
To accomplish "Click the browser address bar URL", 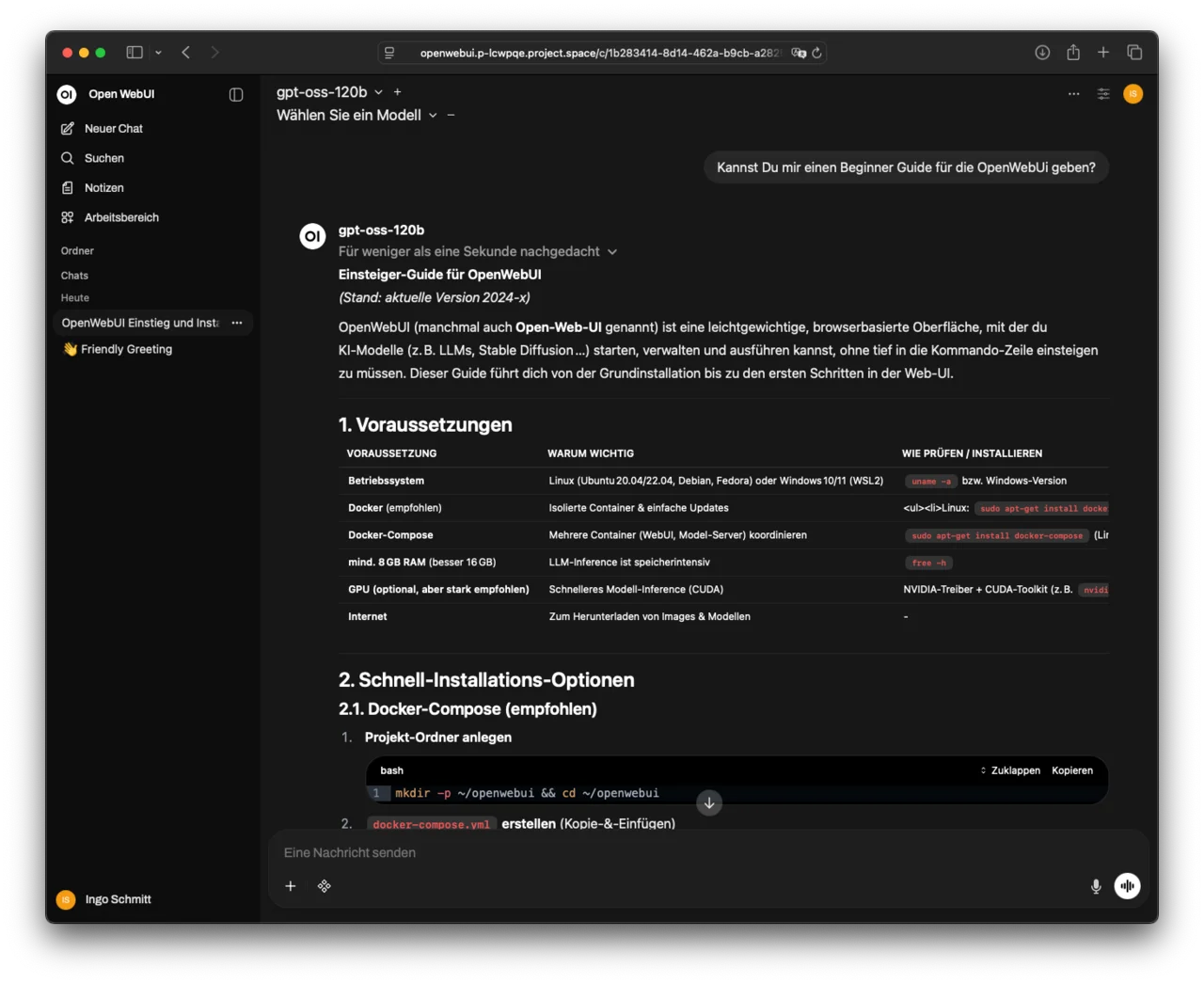I will (x=600, y=53).
